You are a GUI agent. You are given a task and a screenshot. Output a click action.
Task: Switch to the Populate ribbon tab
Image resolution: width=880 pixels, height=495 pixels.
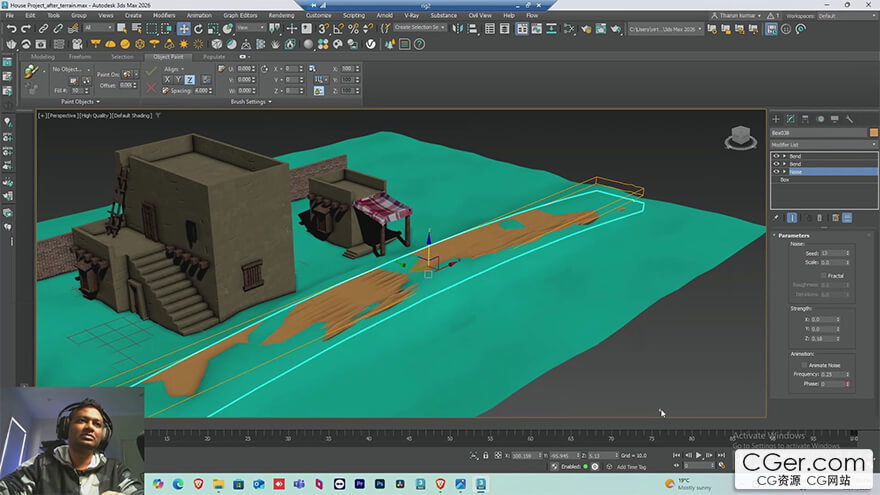pos(214,57)
